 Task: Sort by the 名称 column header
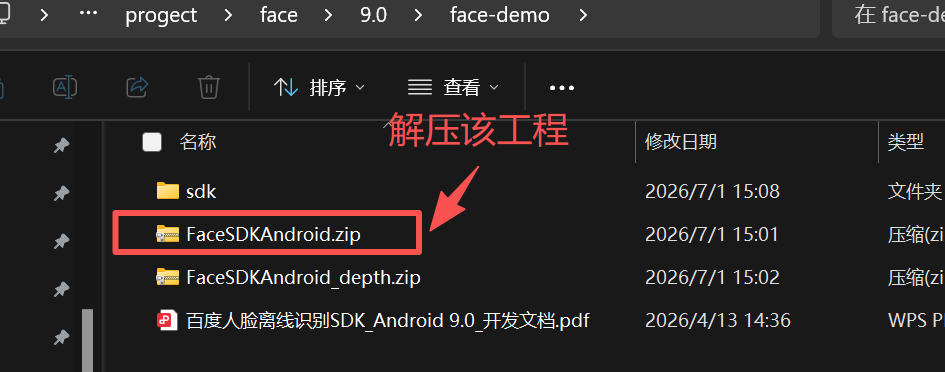click(x=198, y=142)
